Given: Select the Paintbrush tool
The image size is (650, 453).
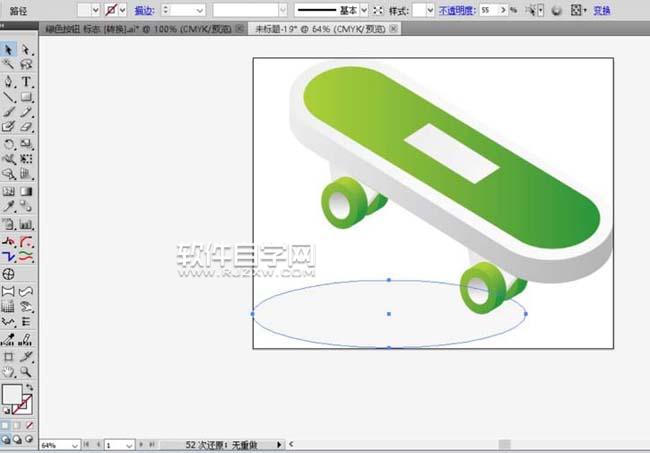Looking at the screenshot, I should [8, 112].
